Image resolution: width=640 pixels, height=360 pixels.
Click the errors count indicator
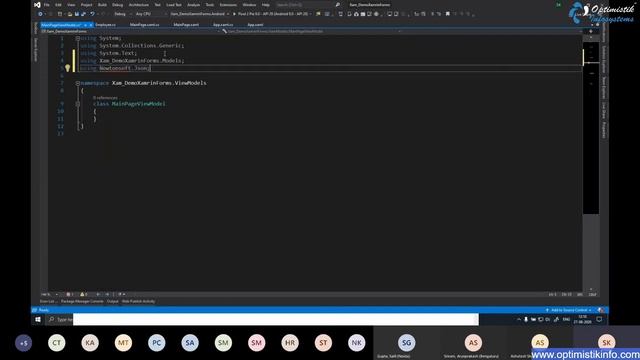(x=70, y=294)
